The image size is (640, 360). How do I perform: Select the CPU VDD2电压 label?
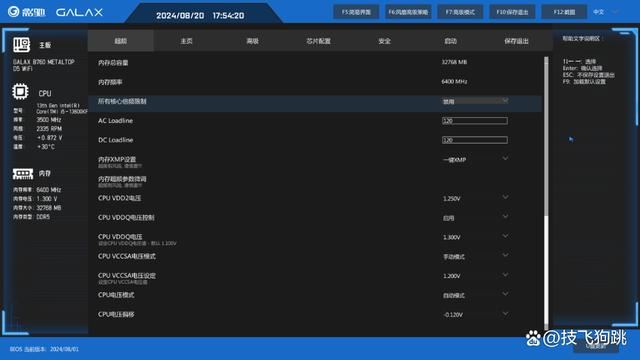pyautogui.click(x=120, y=198)
